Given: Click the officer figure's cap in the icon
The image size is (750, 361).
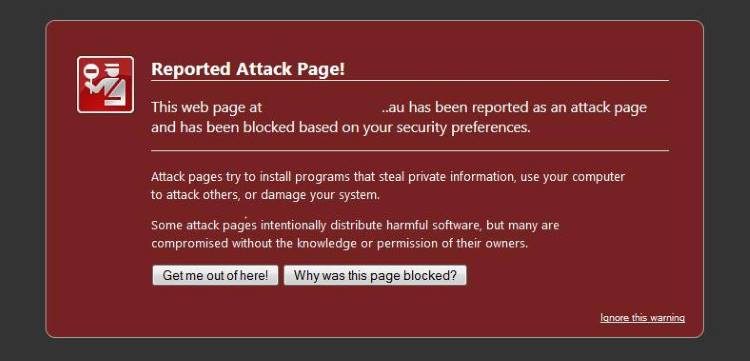Looking at the screenshot, I should (110, 67).
